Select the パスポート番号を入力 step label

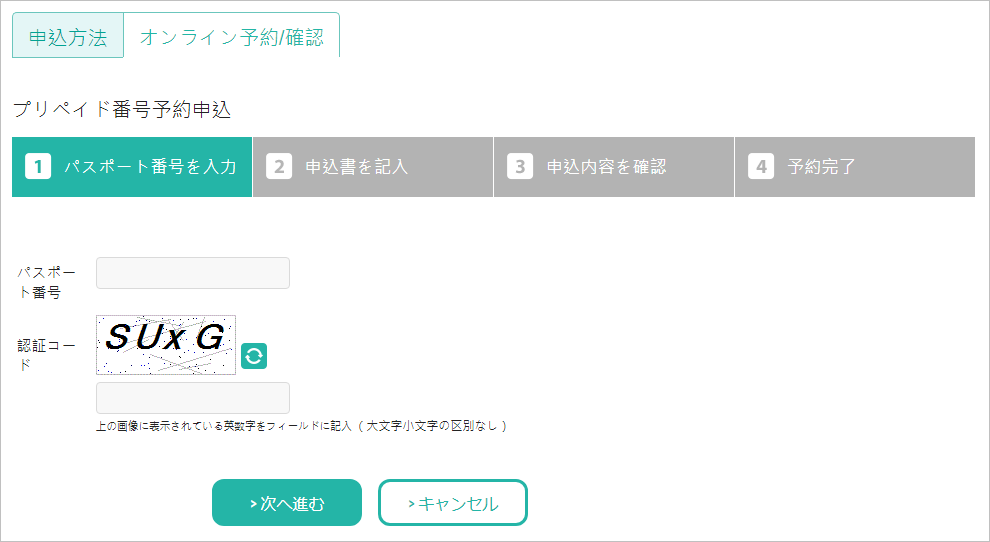150,167
